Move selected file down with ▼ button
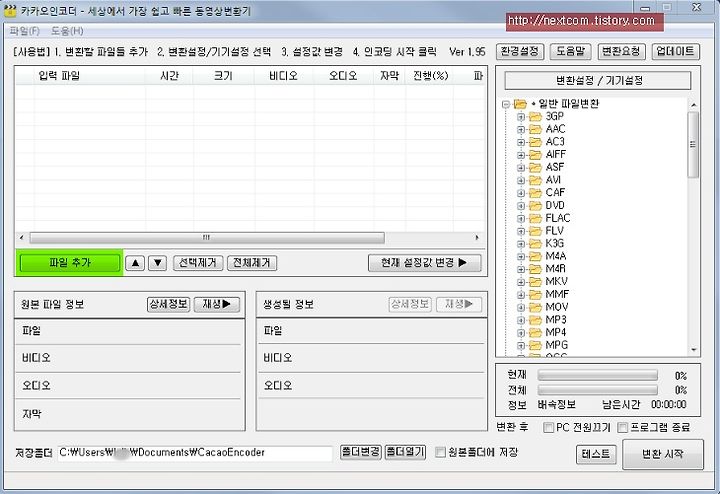Viewport: 720px width, 494px height. (158, 263)
